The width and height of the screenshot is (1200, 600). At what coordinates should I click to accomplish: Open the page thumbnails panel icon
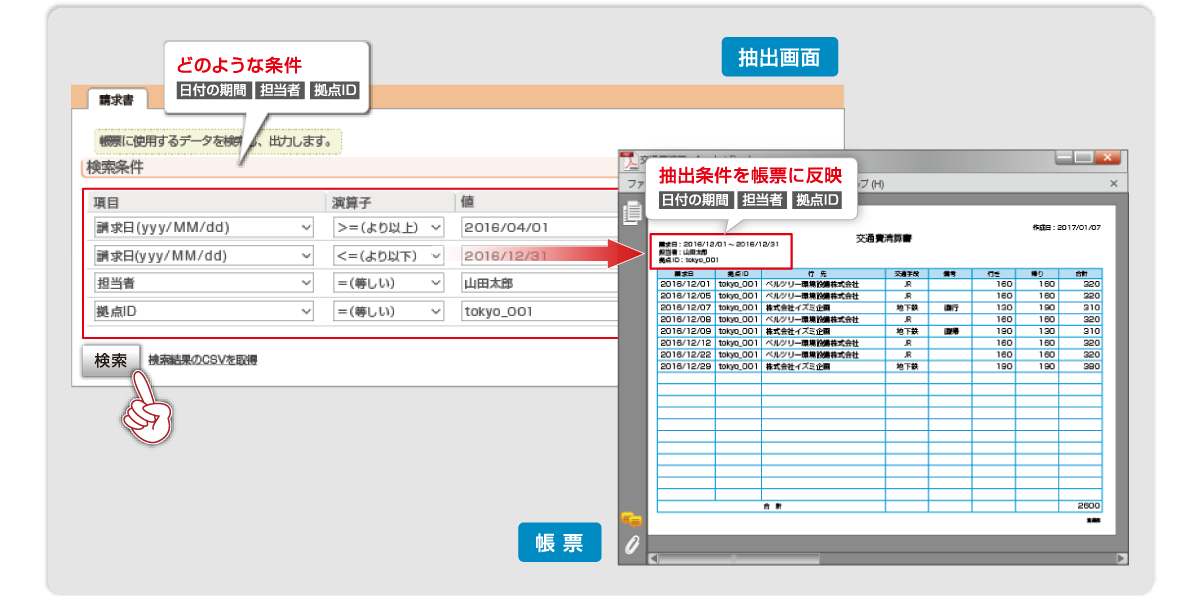click(x=631, y=212)
